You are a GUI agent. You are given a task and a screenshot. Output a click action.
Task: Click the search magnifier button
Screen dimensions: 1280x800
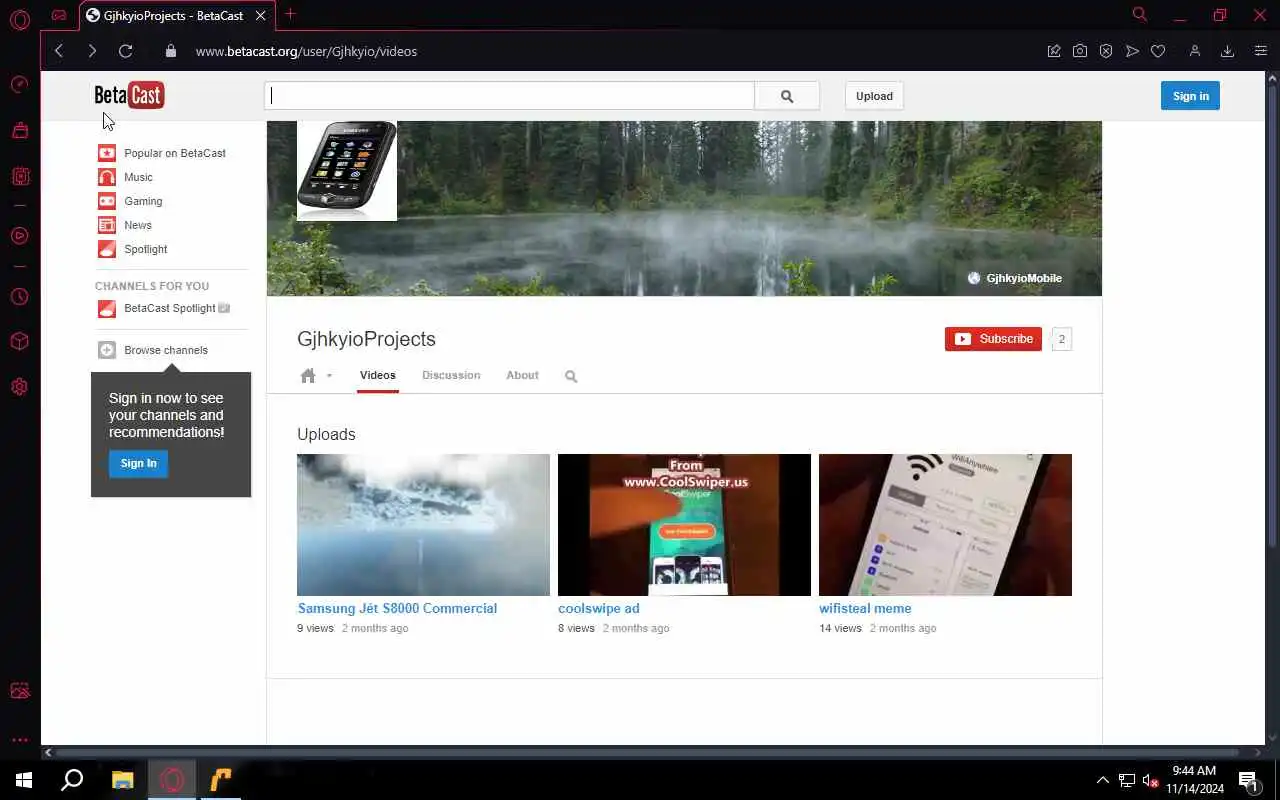point(787,96)
